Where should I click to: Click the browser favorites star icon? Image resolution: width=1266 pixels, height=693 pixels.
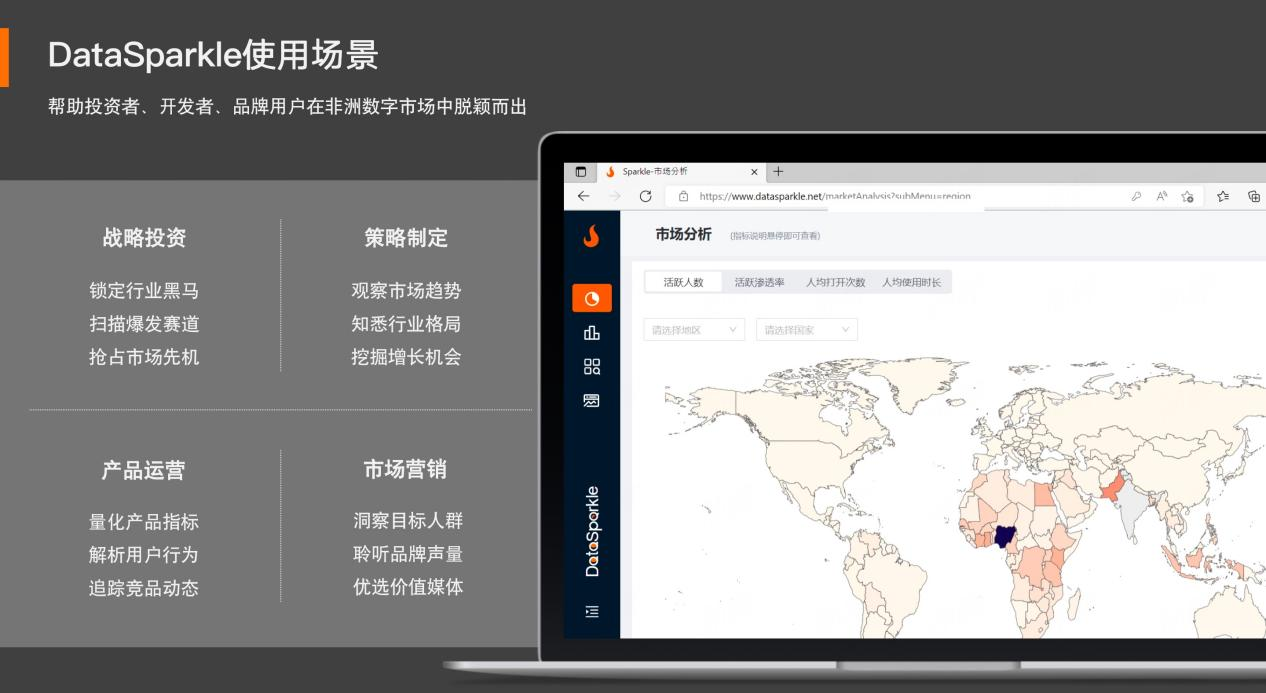point(1187,198)
